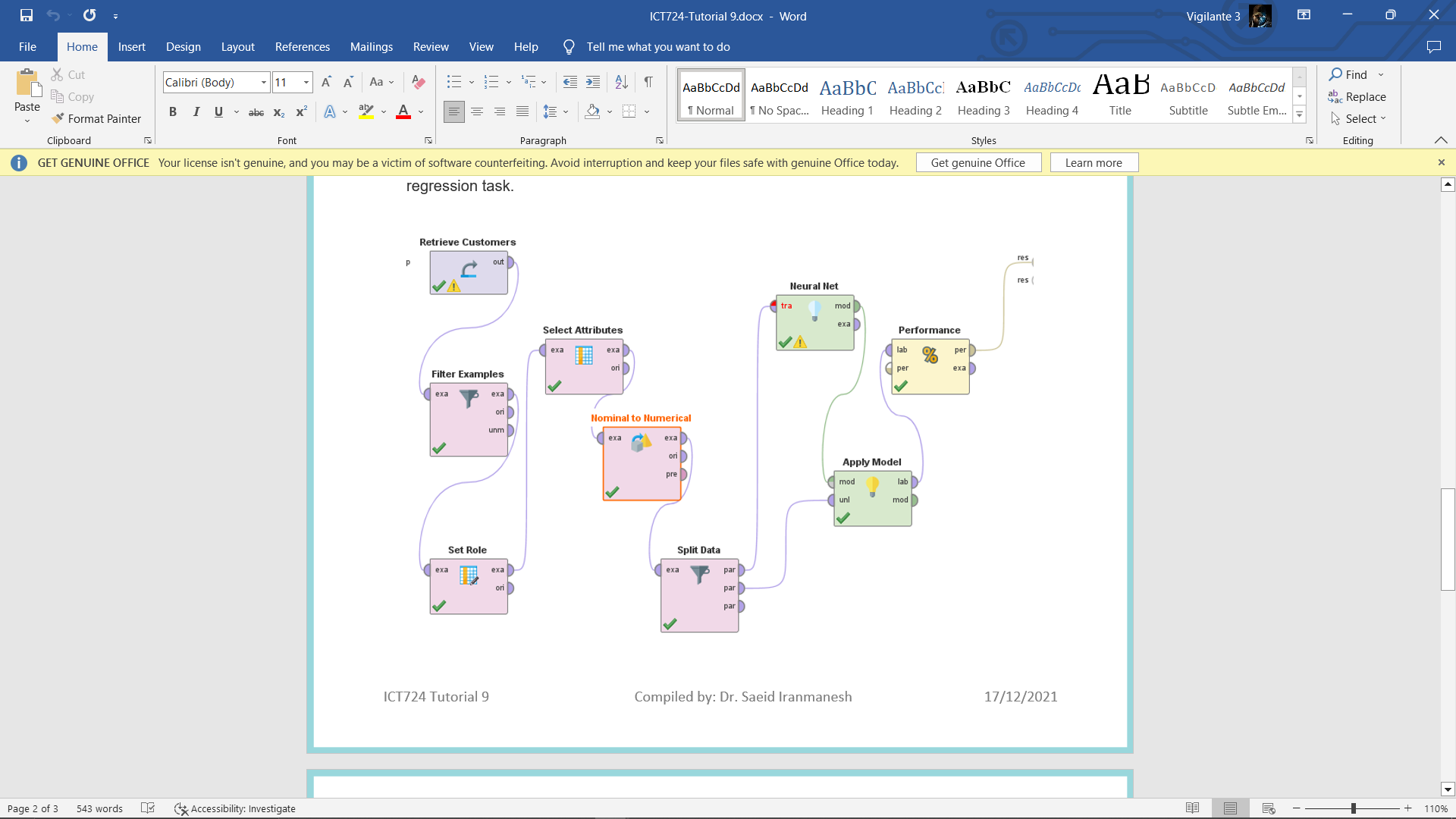Toggle Bold formatting

[x=173, y=112]
